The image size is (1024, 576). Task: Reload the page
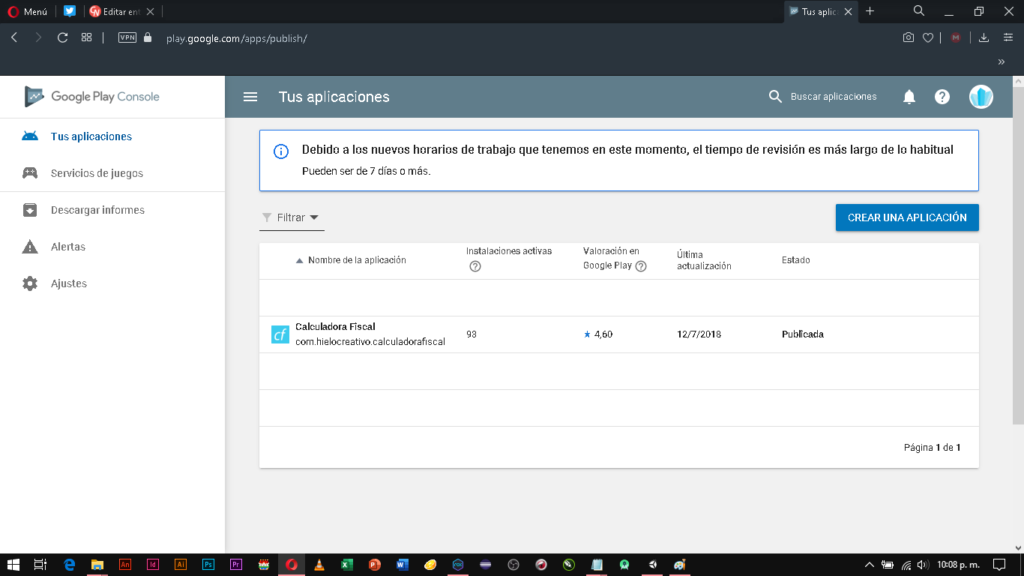[62, 38]
